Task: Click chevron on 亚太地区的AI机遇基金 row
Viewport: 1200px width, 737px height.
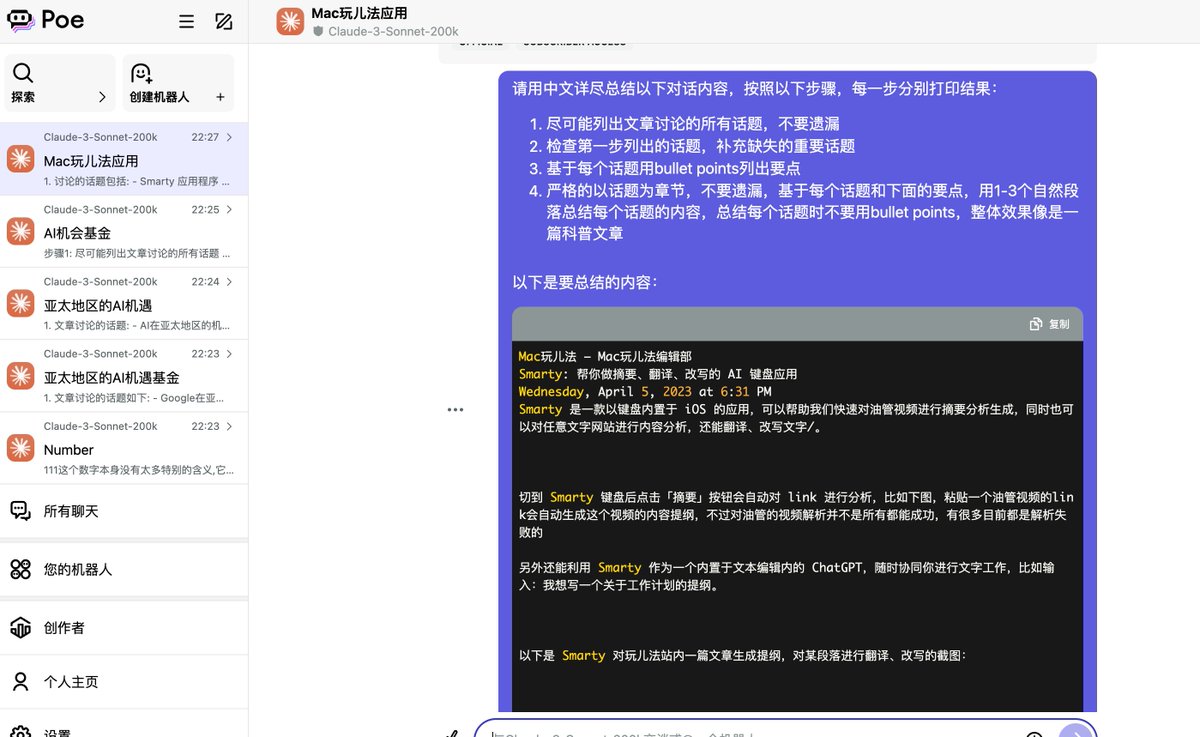Action: click(230, 354)
